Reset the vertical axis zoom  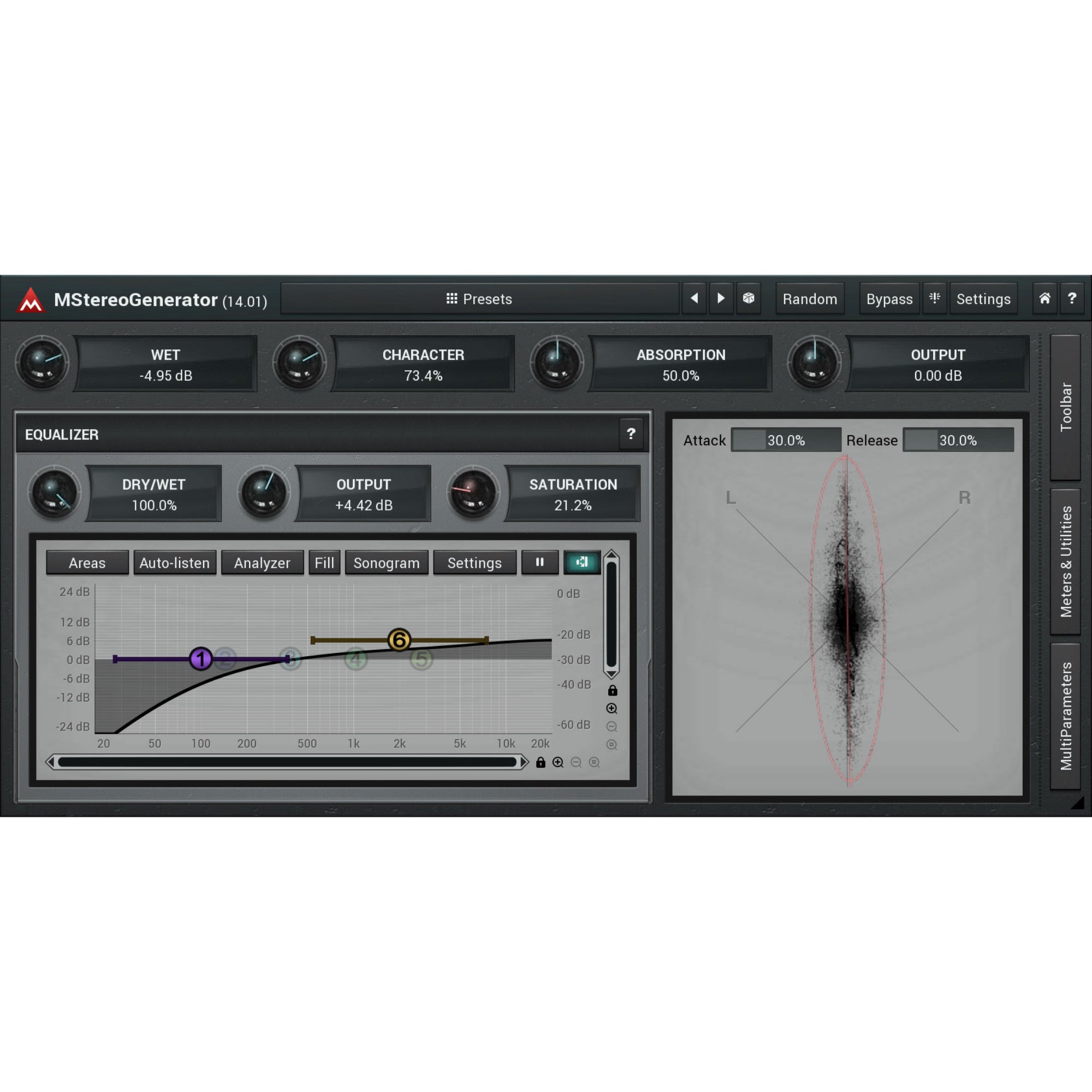pyautogui.click(x=612, y=745)
